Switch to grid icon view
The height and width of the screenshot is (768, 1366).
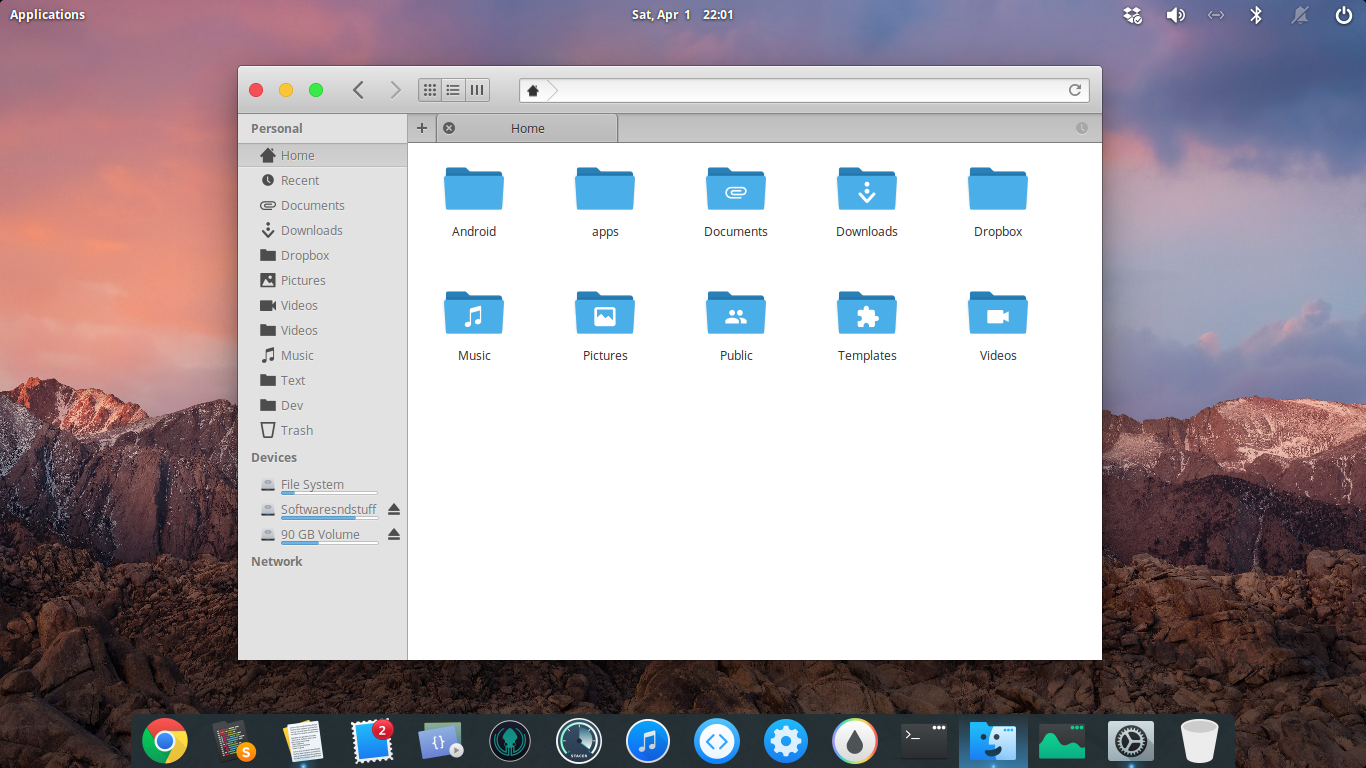[430, 90]
